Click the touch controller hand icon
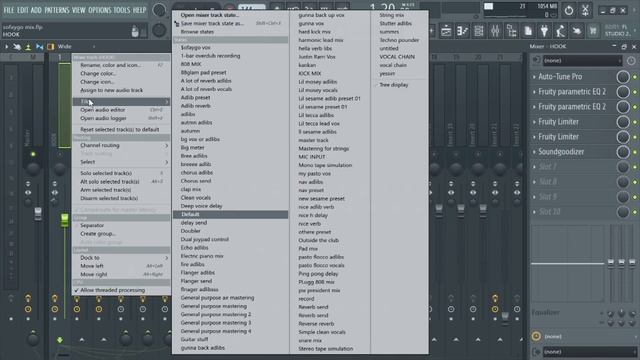 (x=577, y=31)
